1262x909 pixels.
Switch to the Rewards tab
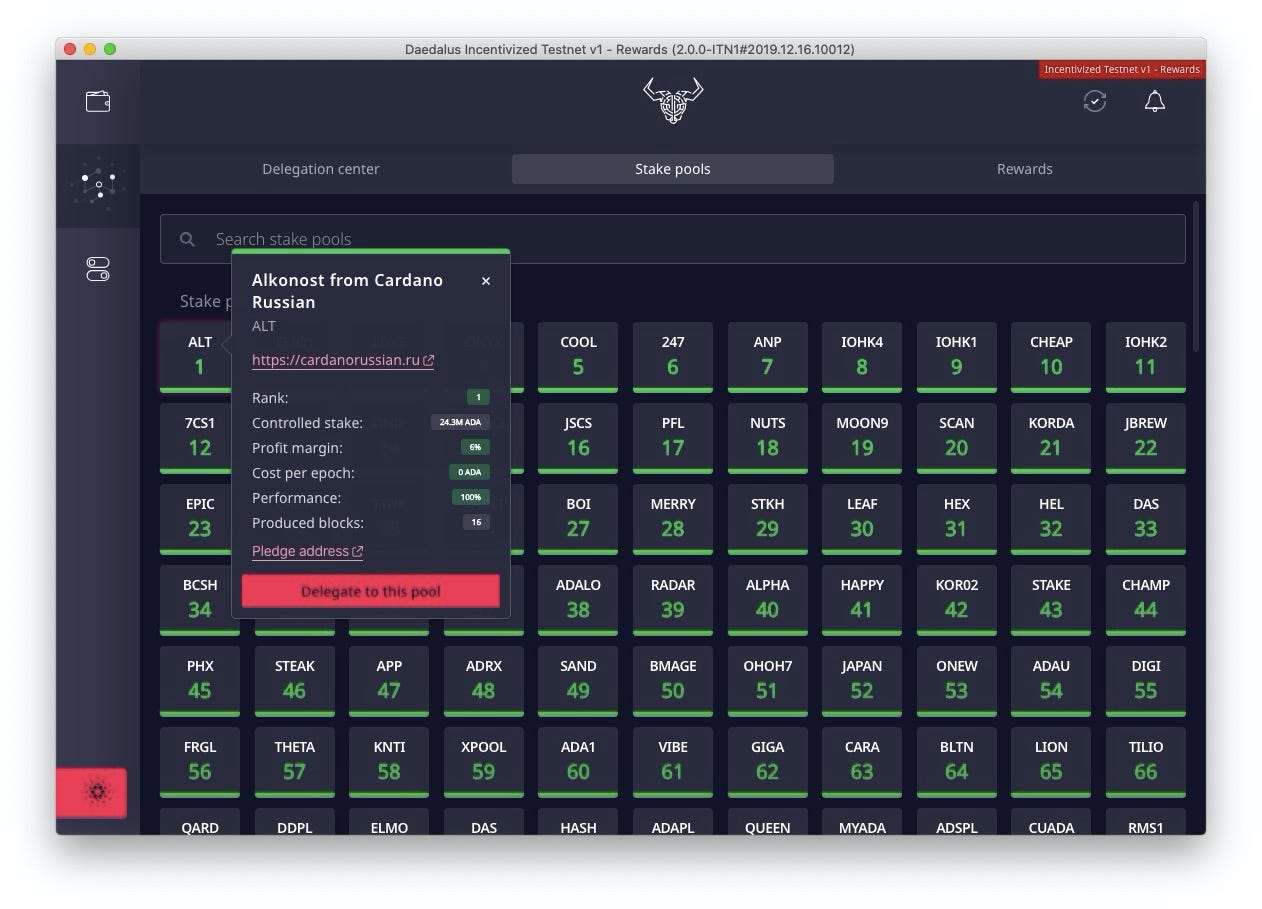click(1025, 169)
